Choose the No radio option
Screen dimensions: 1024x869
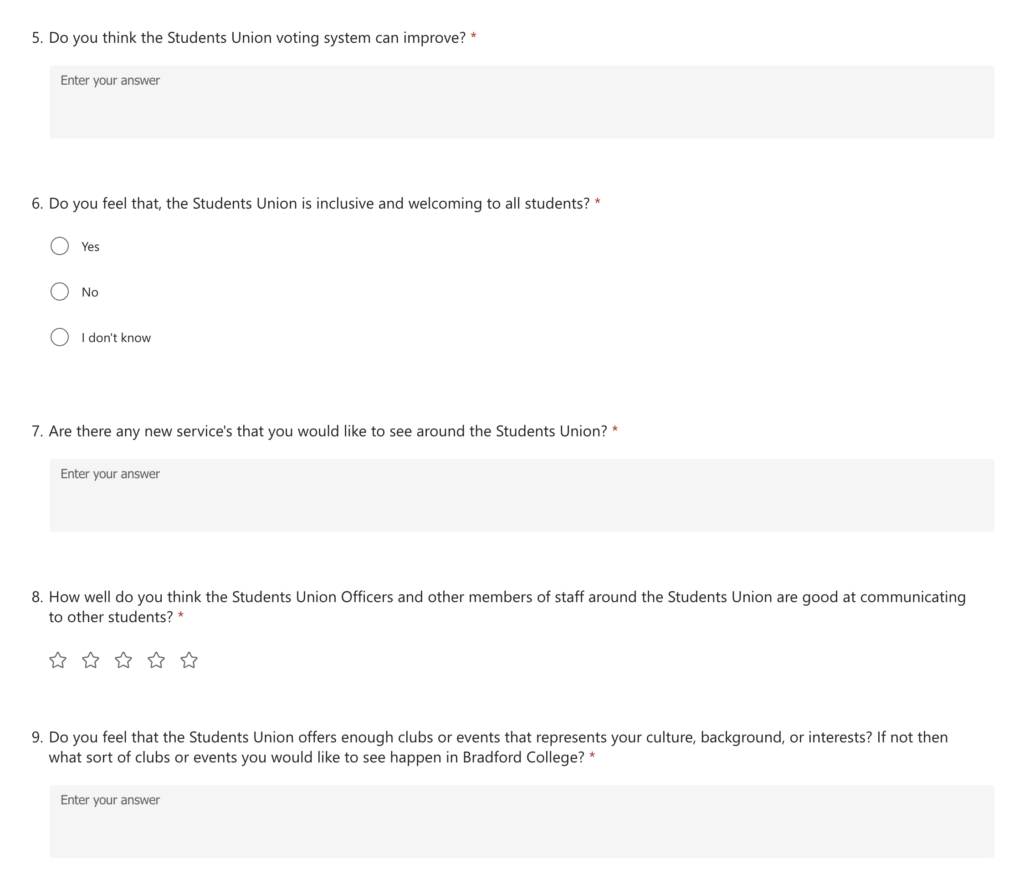tap(59, 292)
